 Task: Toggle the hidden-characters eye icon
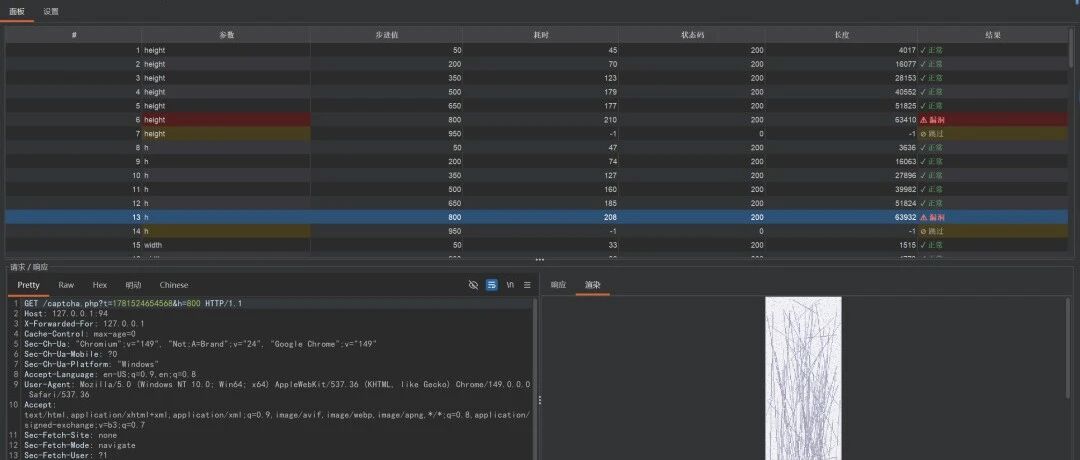point(473,285)
